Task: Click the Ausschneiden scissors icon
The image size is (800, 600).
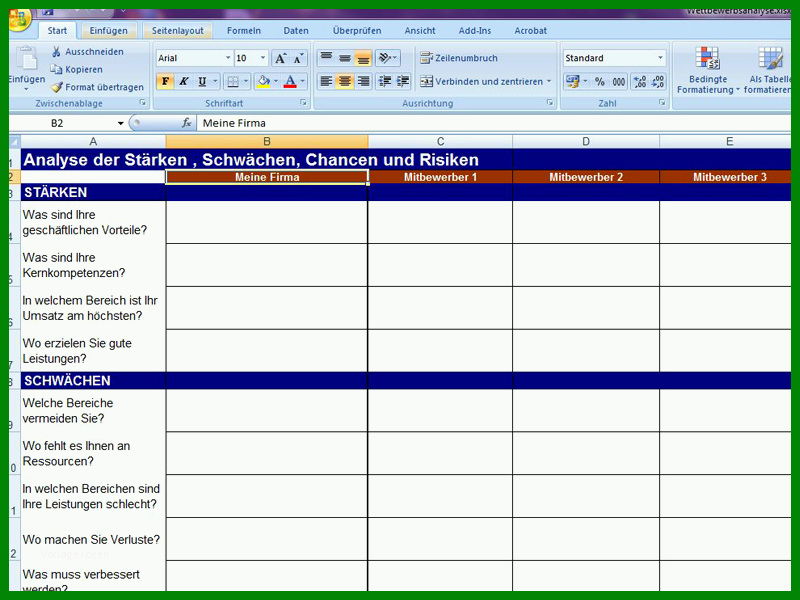Action: click(x=57, y=52)
